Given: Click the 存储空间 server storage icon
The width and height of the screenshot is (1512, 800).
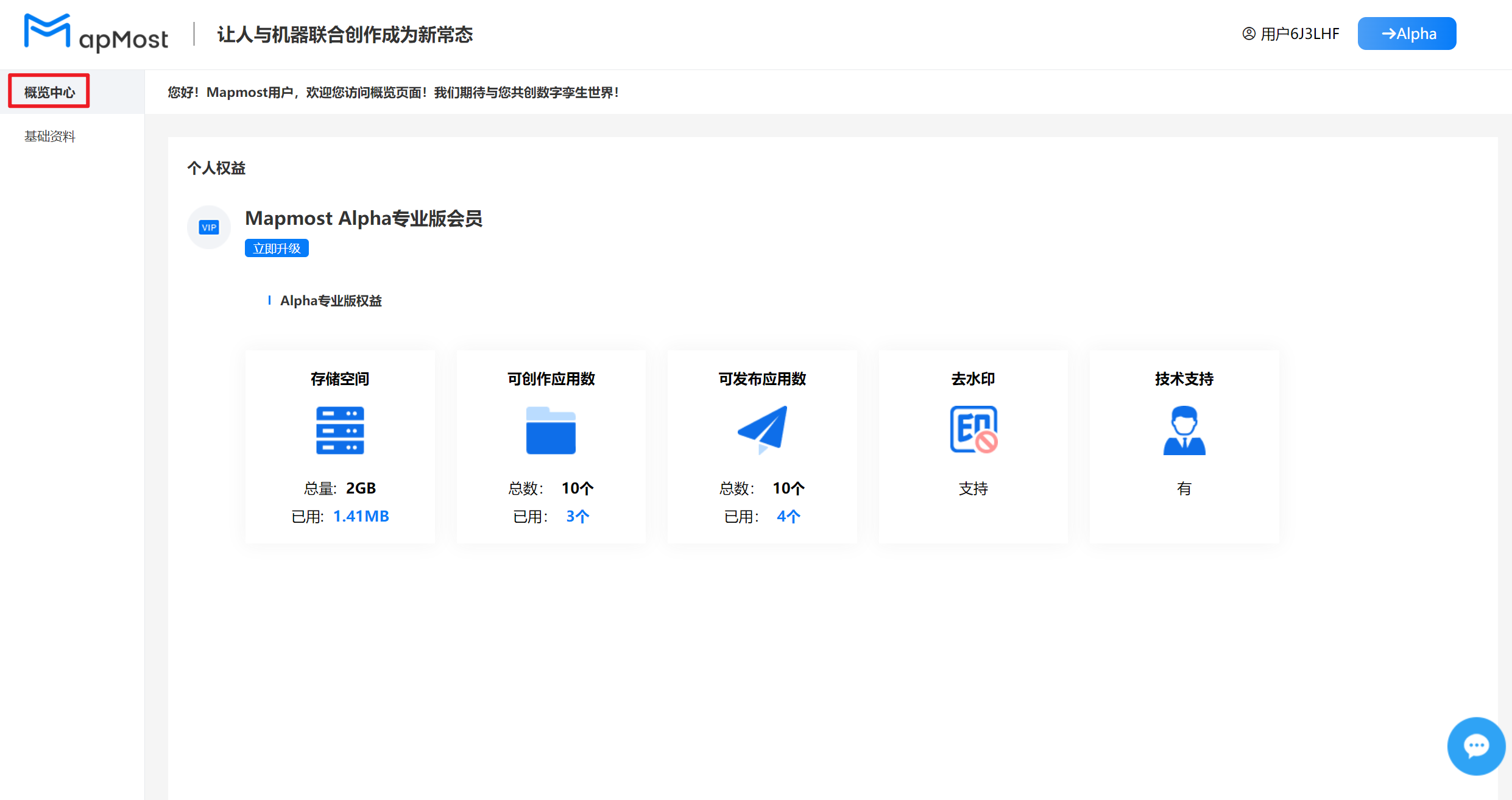Looking at the screenshot, I should click(340, 430).
